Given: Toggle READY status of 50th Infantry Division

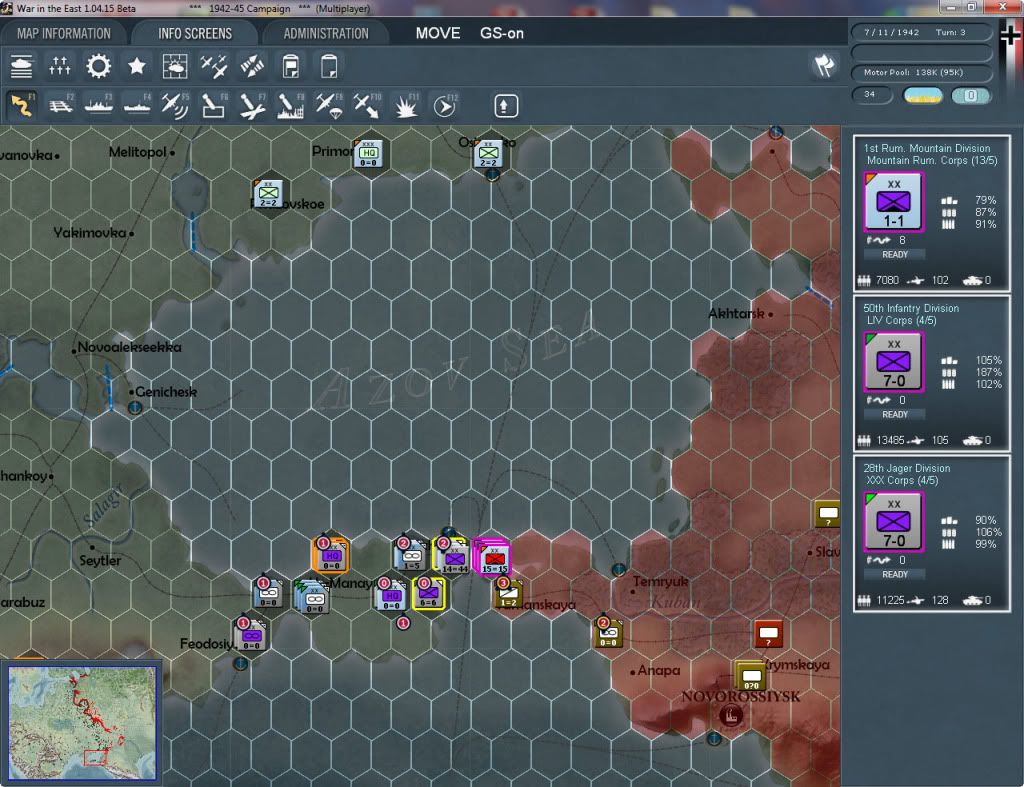Looking at the screenshot, I should coord(895,415).
